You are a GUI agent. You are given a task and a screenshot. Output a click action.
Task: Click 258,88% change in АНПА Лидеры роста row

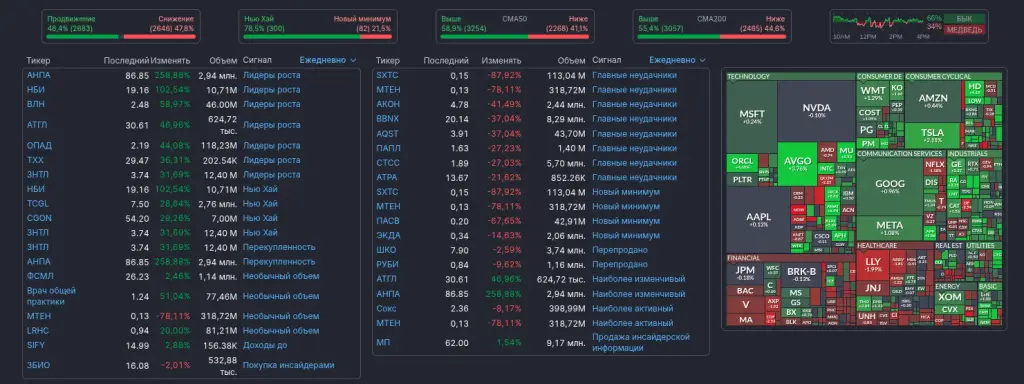[172, 75]
